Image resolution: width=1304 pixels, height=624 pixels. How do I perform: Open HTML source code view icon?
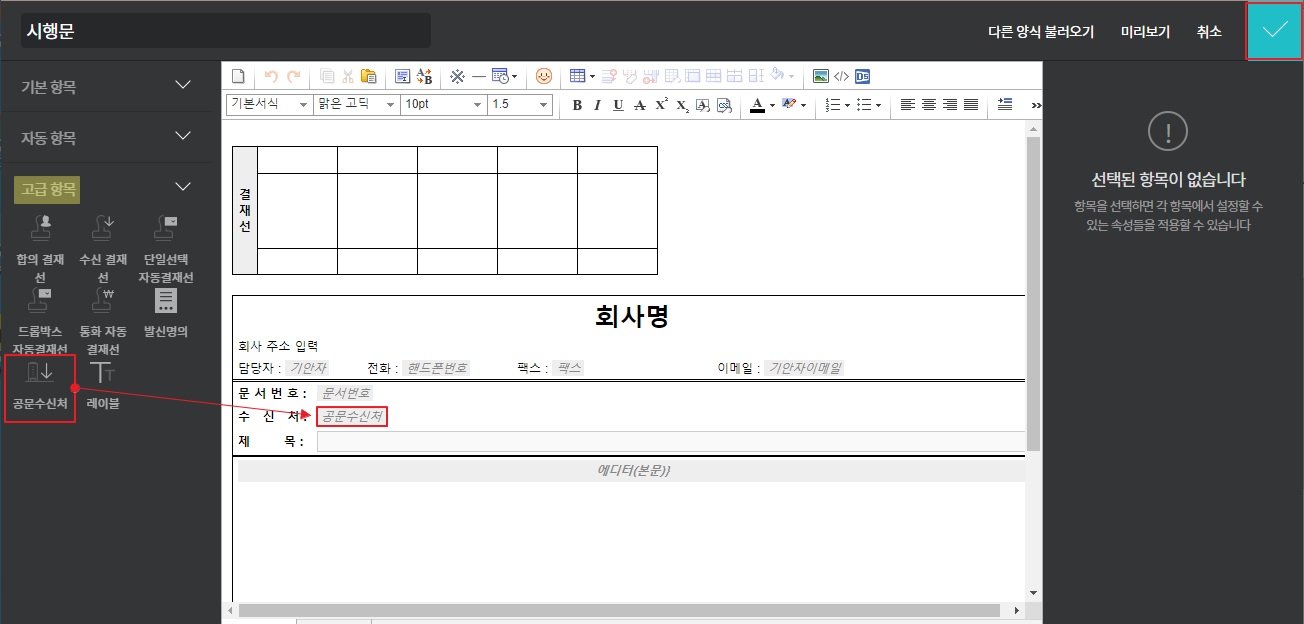tap(841, 76)
